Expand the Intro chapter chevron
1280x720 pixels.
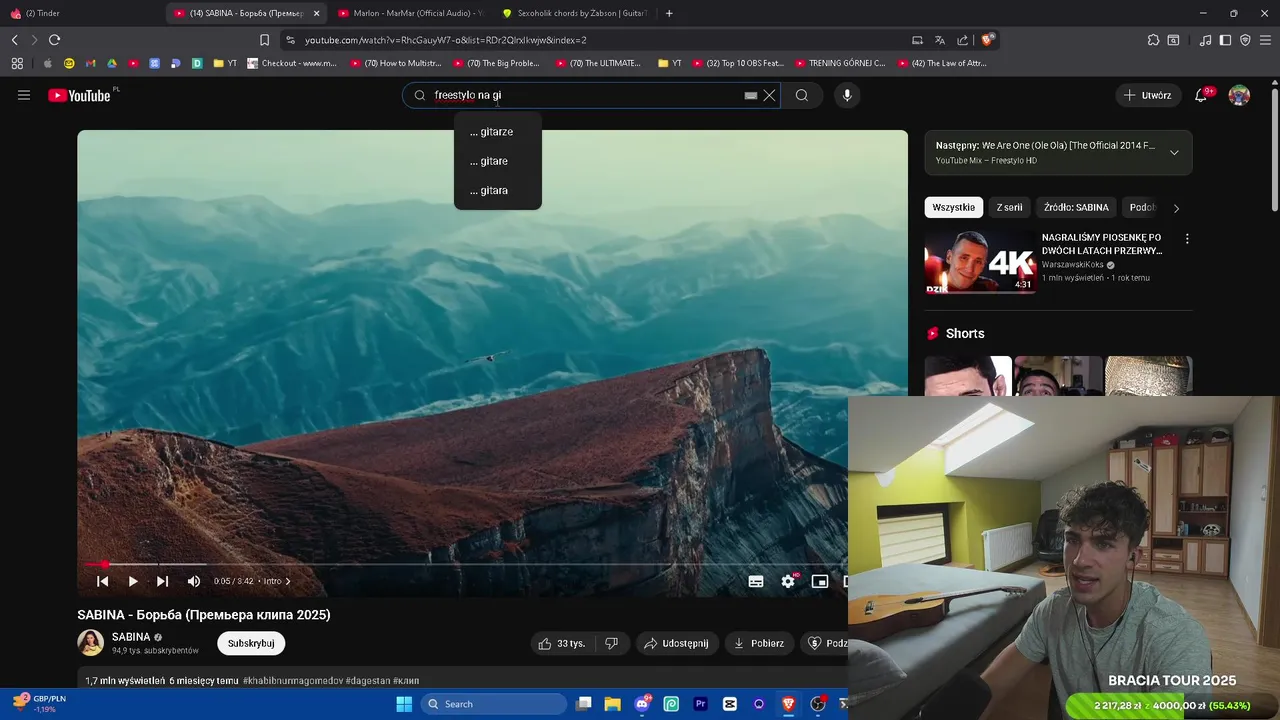click(x=288, y=581)
